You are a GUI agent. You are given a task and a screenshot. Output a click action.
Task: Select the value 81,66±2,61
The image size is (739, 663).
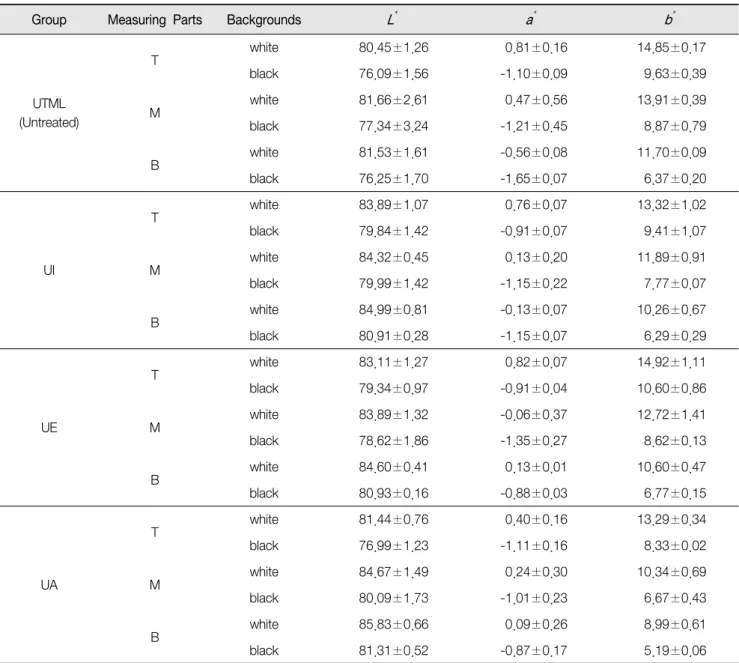point(394,100)
